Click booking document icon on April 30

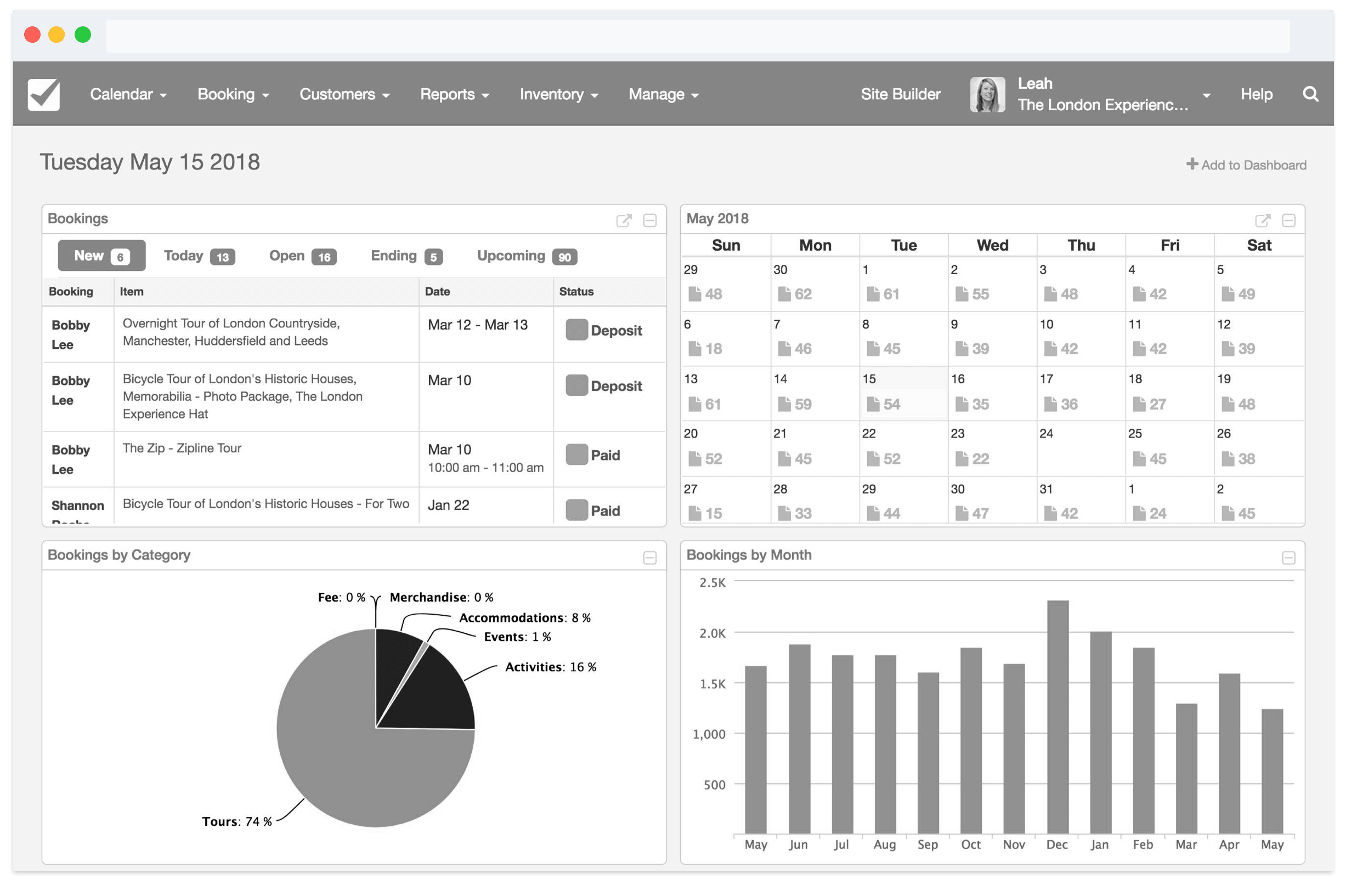784,294
